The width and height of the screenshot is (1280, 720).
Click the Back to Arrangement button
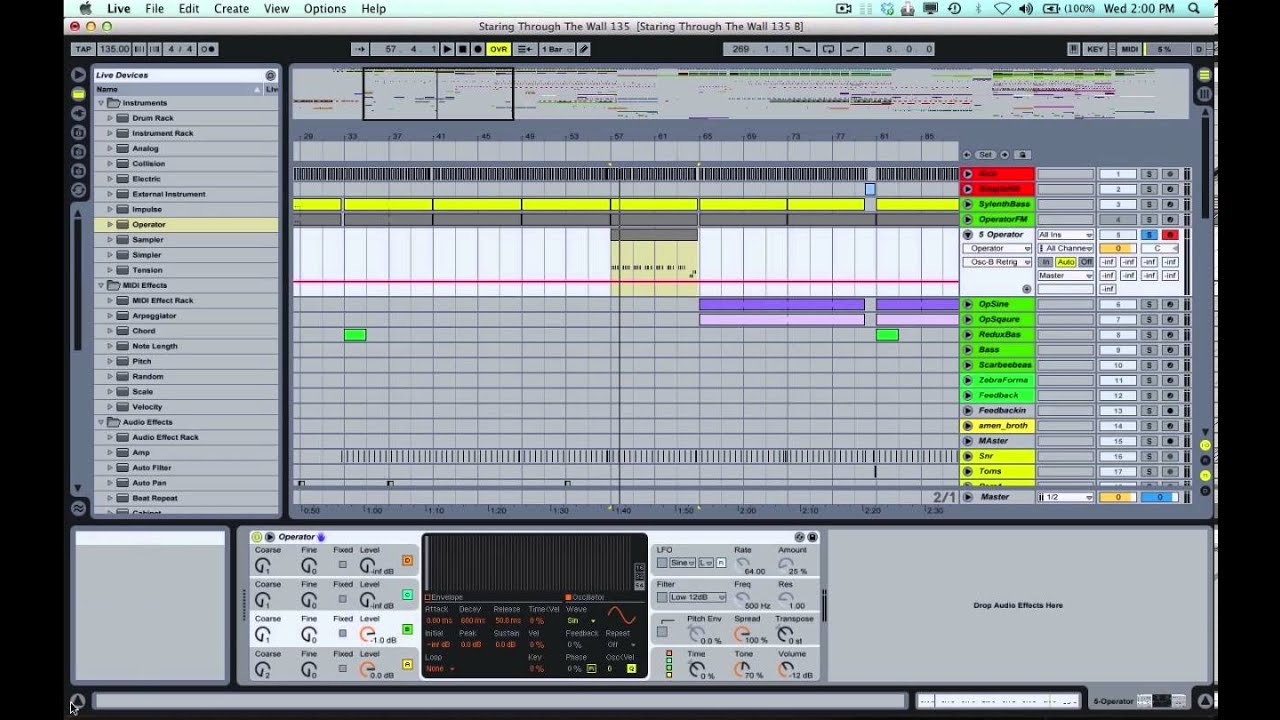click(524, 49)
